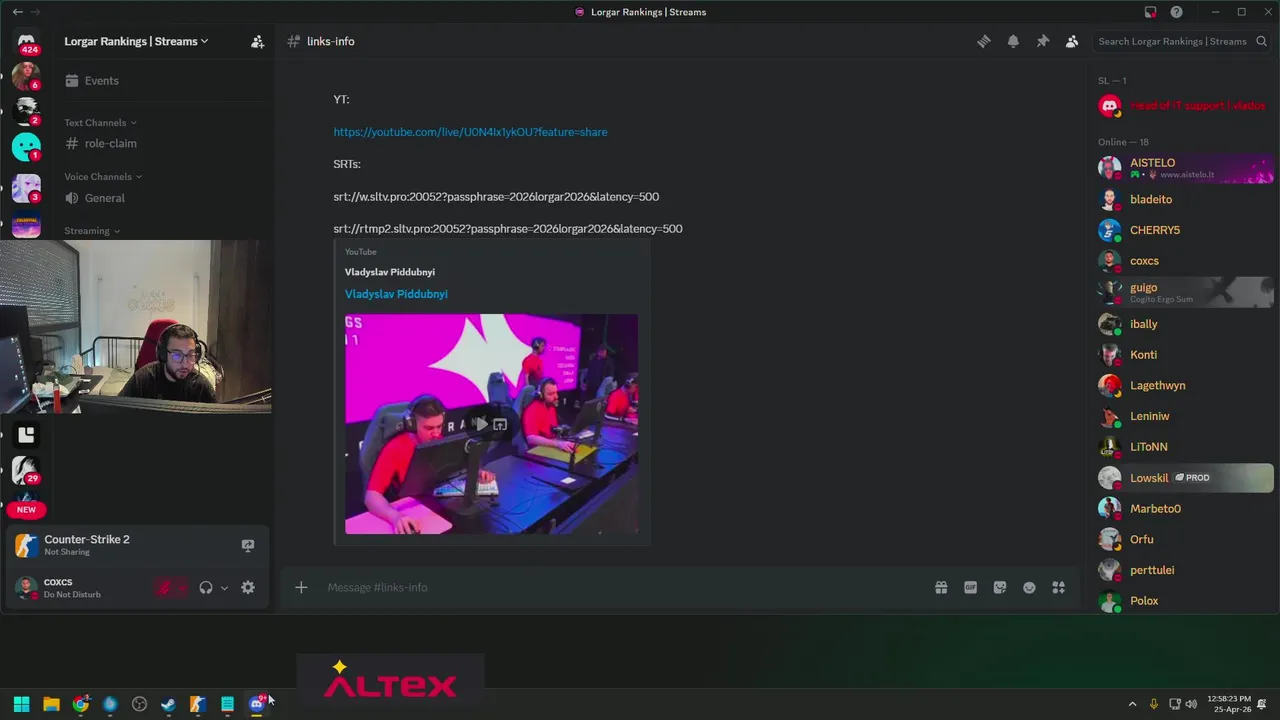Click the Vladyslav Piddubnyi blue video title link
This screenshot has height=720, width=1280.
pos(396,294)
